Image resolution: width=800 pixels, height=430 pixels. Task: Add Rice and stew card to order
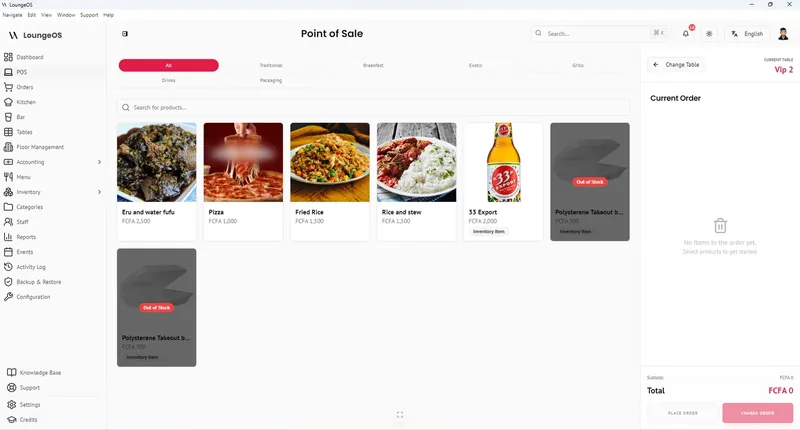tap(417, 182)
